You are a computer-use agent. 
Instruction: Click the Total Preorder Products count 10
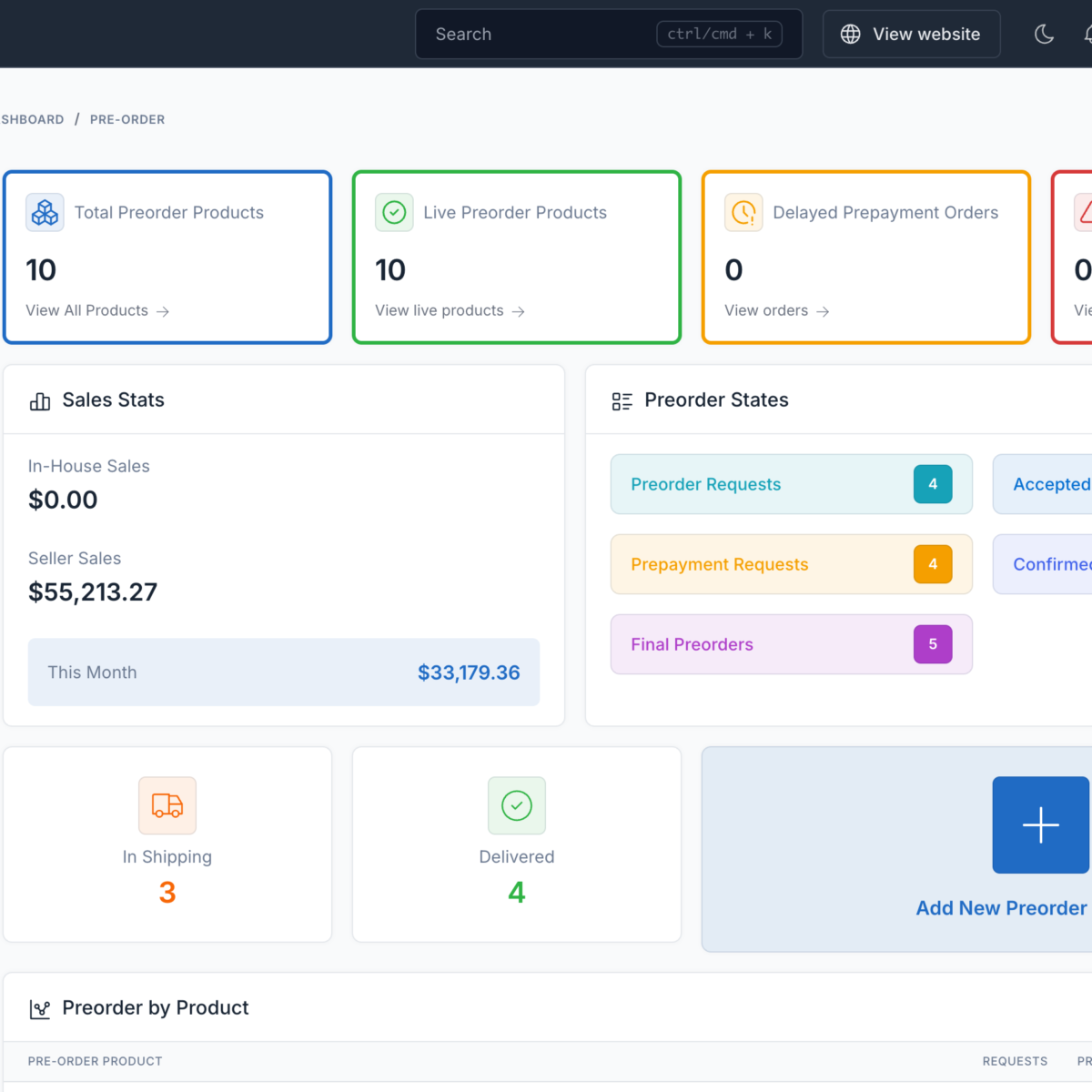click(41, 270)
